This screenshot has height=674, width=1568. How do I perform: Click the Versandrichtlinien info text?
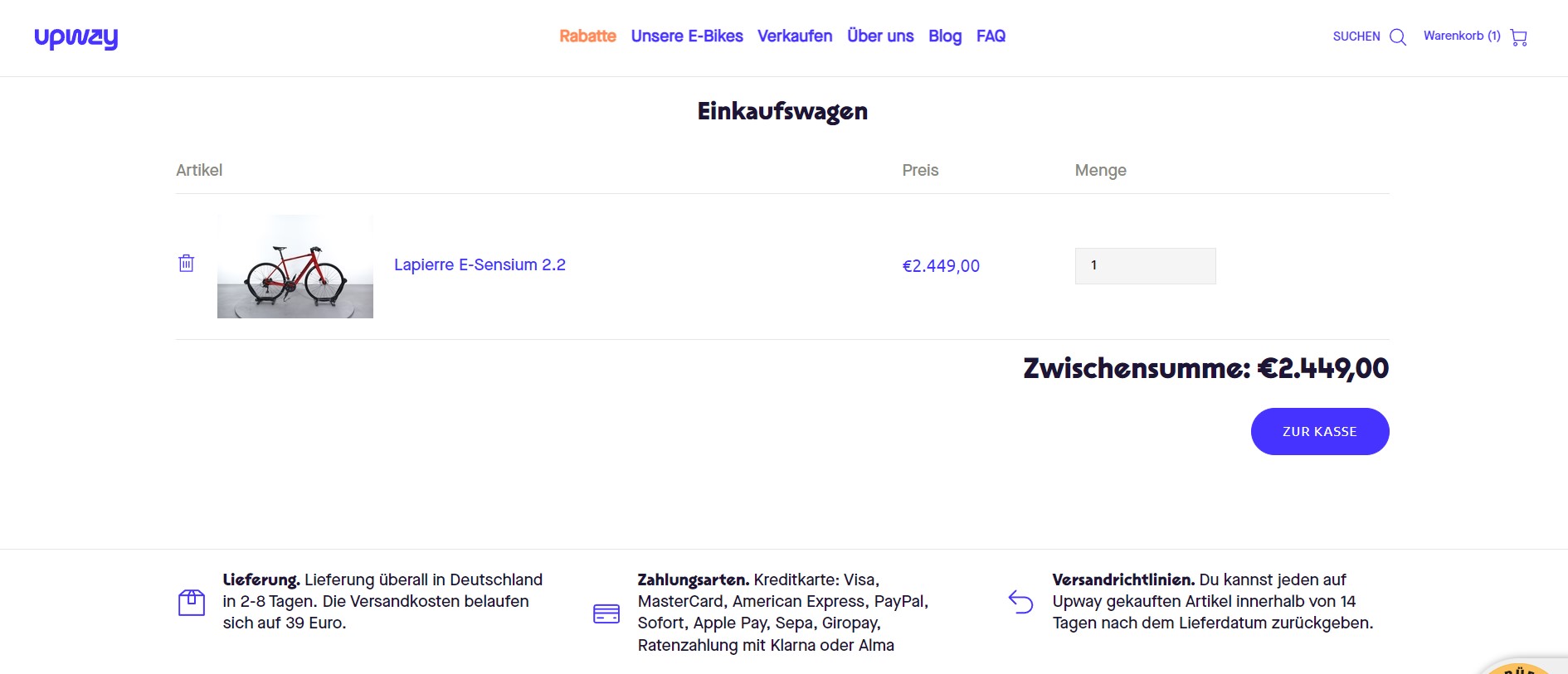pos(1213,601)
